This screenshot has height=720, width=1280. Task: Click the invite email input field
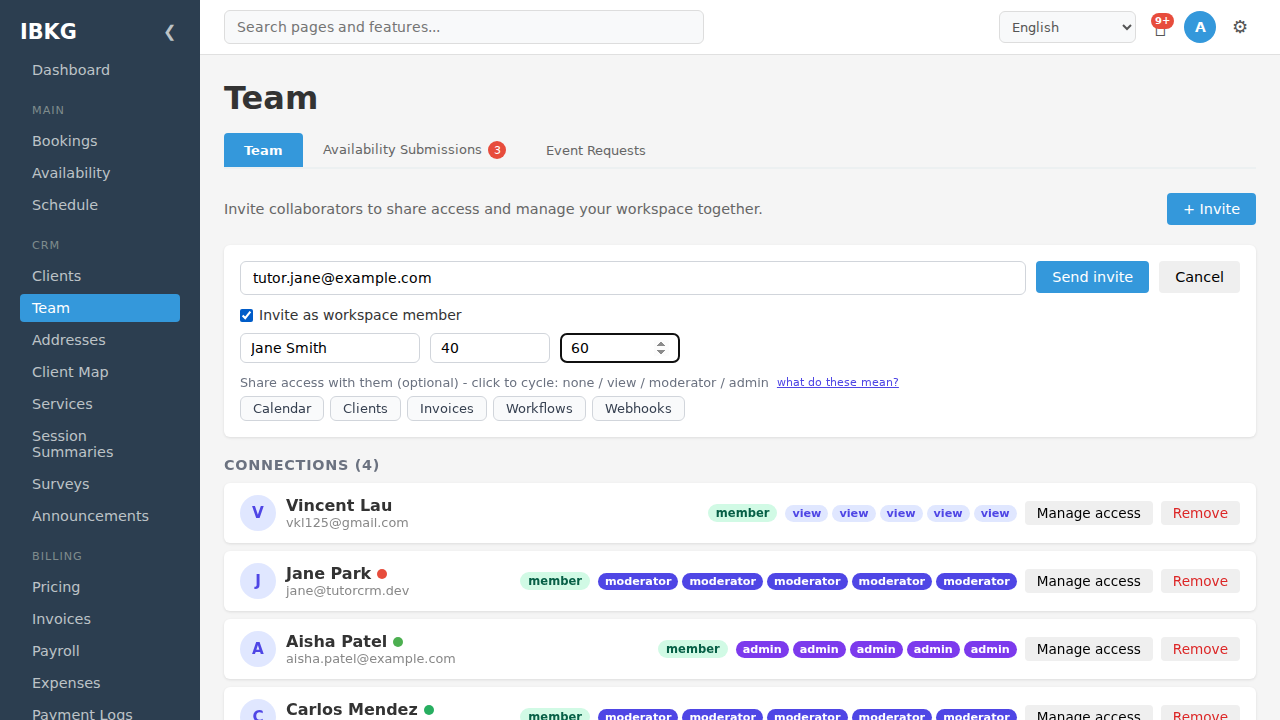[633, 278]
